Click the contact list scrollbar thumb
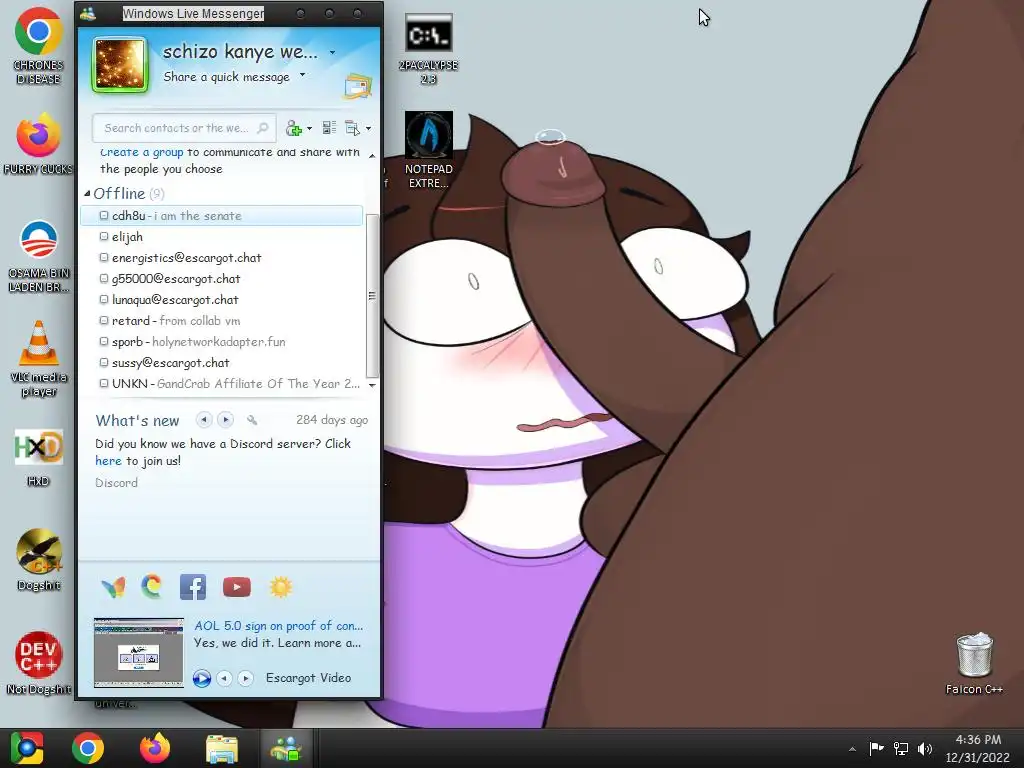This screenshot has width=1024, height=768. pos(372,296)
